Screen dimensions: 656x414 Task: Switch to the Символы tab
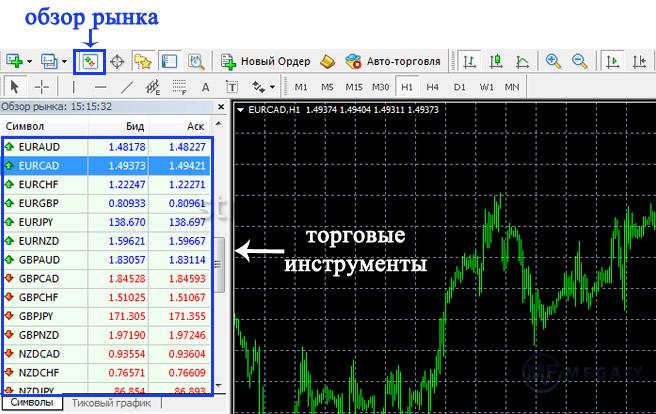(x=31, y=404)
